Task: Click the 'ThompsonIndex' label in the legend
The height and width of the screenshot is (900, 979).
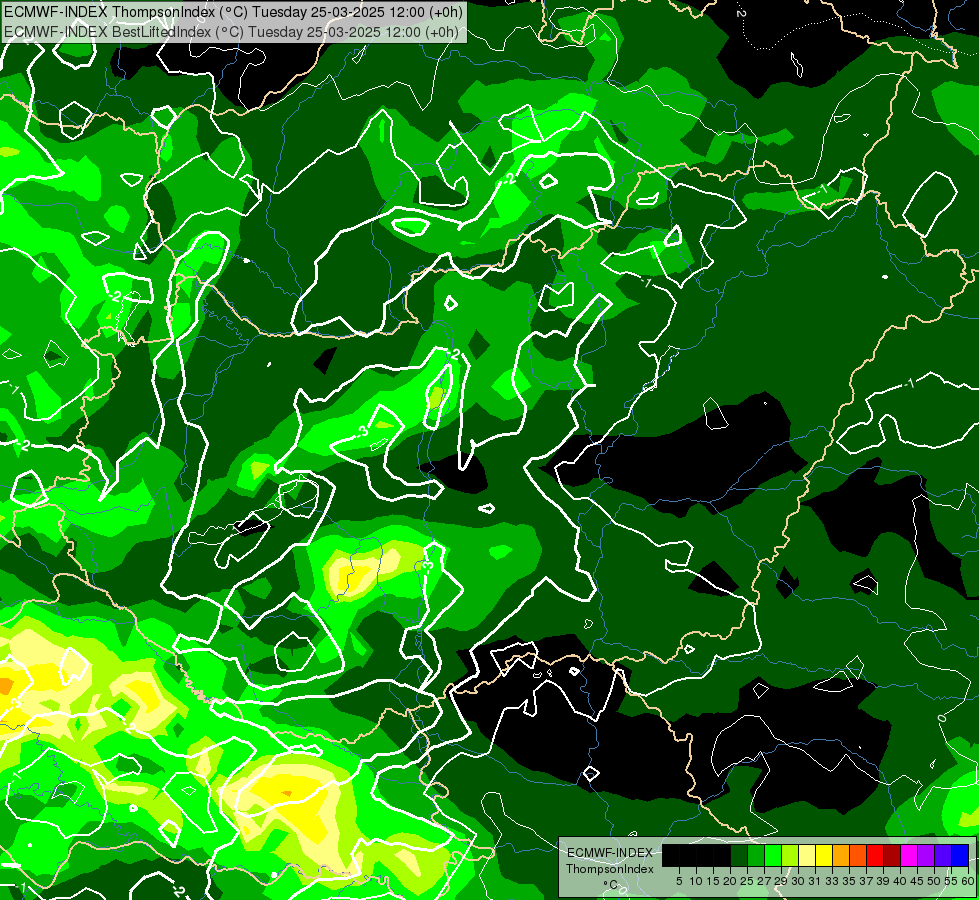Action: tap(610, 869)
